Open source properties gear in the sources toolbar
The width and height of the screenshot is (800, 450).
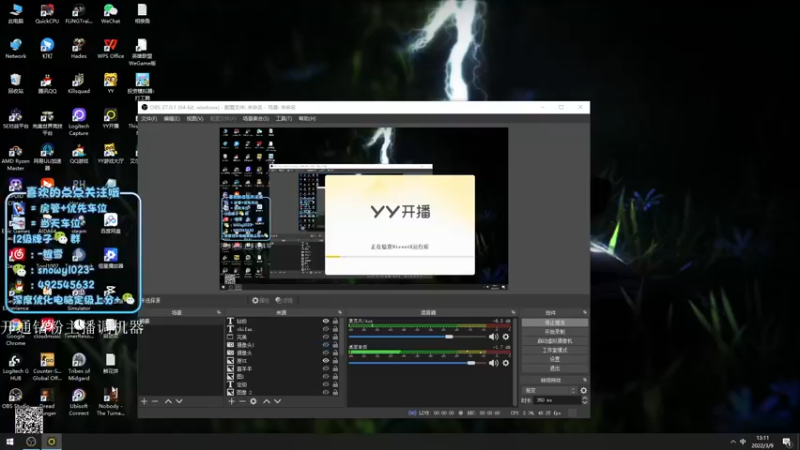click(x=253, y=402)
